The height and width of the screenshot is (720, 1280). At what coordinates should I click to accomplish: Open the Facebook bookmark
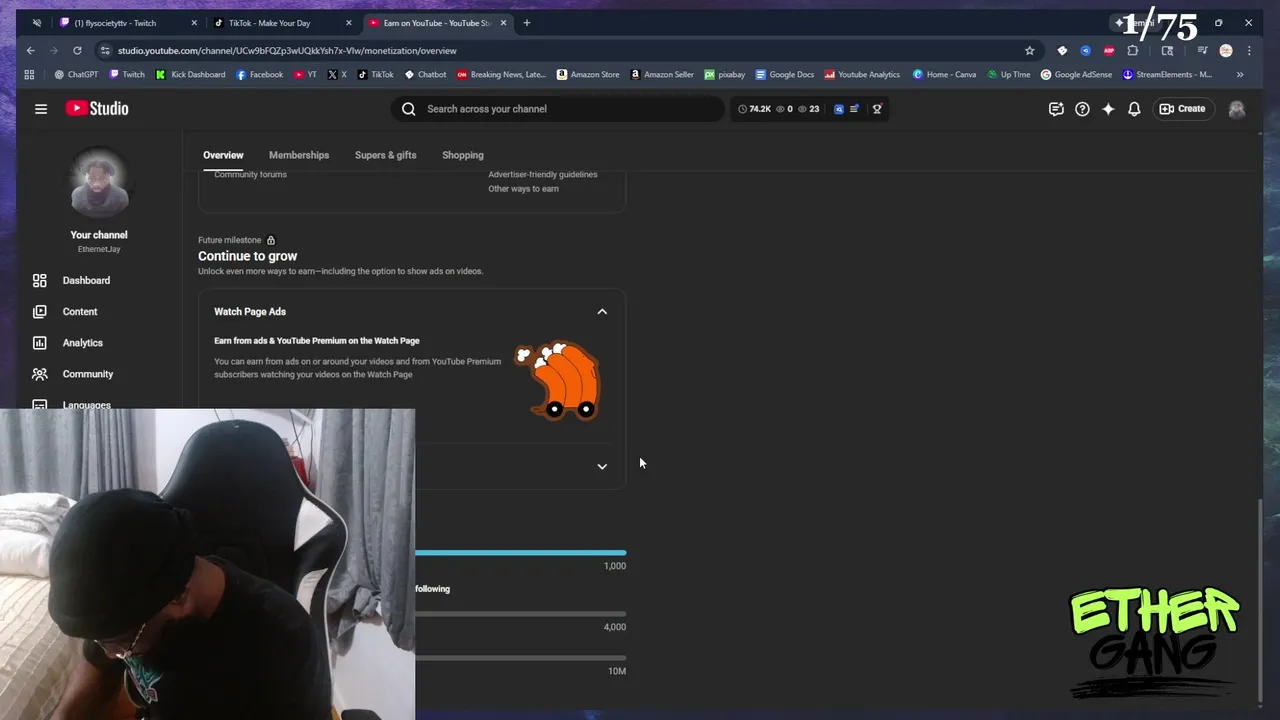pos(259,75)
